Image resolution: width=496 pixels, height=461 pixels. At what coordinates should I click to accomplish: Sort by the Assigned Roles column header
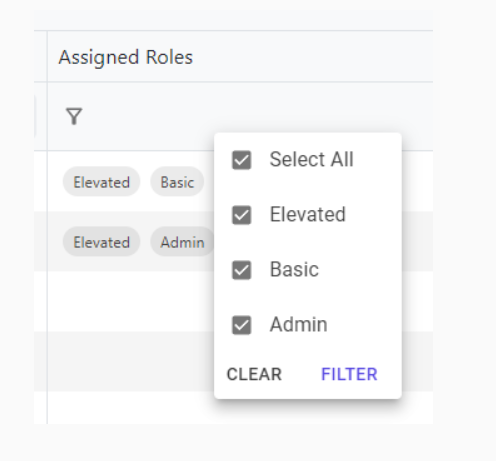point(126,57)
